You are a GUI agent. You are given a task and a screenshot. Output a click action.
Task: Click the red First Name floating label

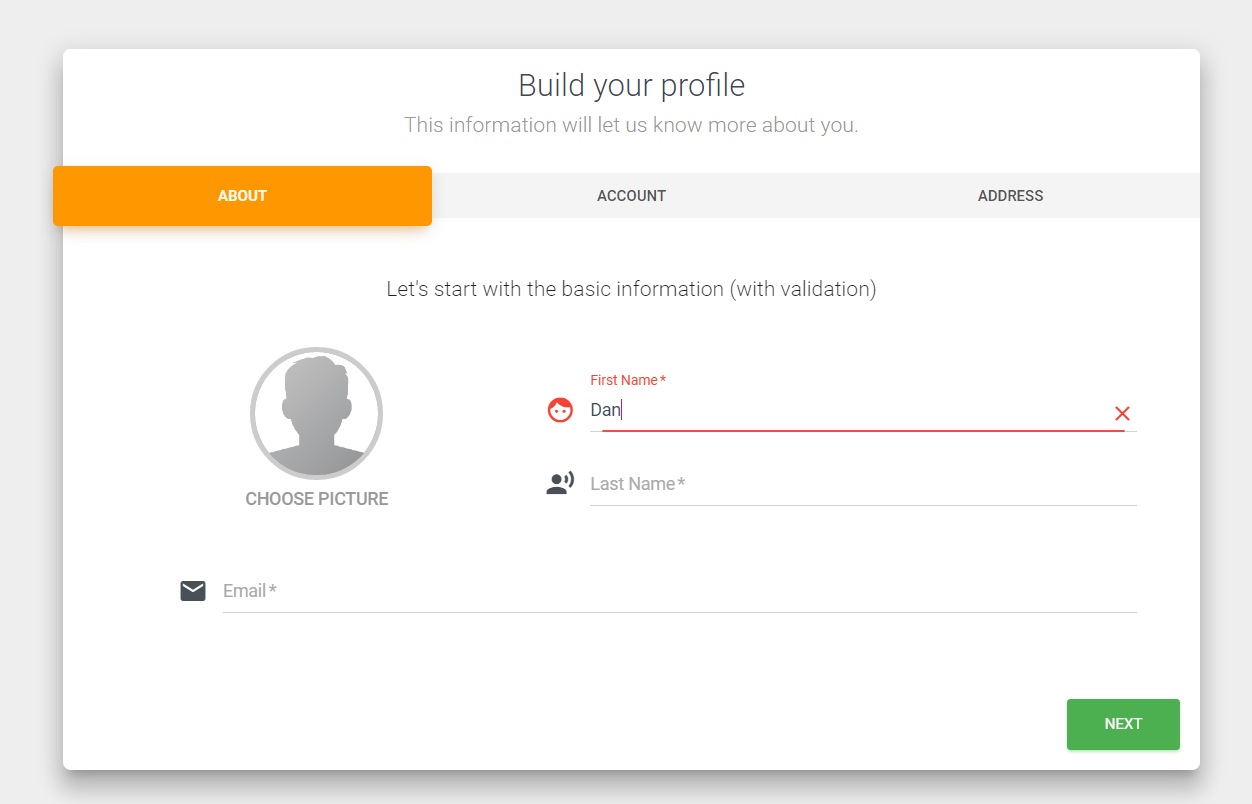[x=628, y=380]
